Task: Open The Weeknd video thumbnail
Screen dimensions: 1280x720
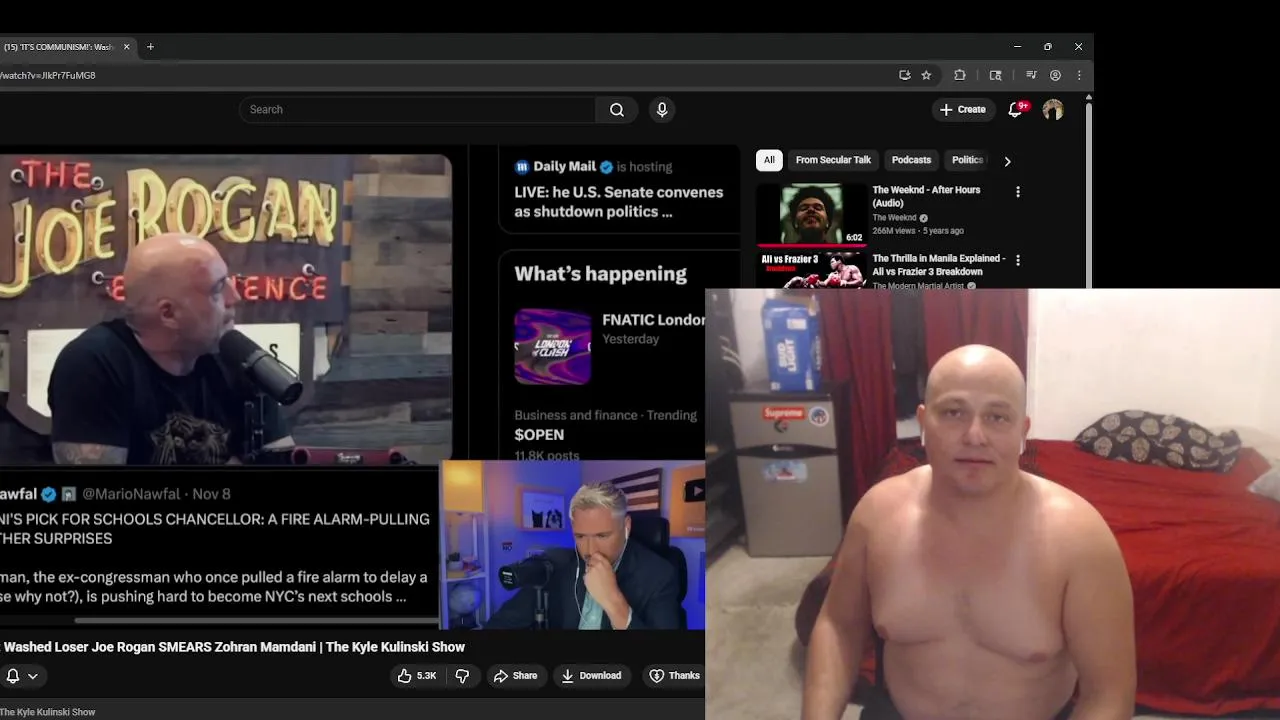Action: point(811,214)
